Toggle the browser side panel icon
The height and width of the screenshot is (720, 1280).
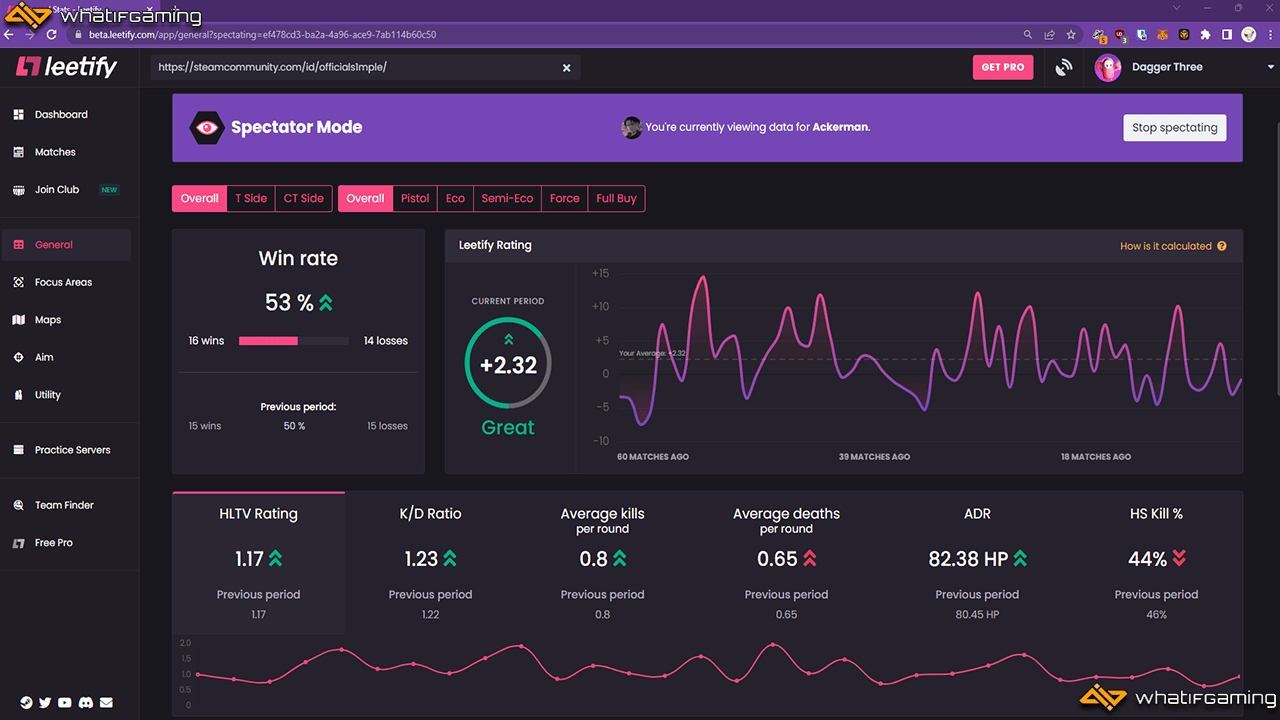pyautogui.click(x=1227, y=34)
